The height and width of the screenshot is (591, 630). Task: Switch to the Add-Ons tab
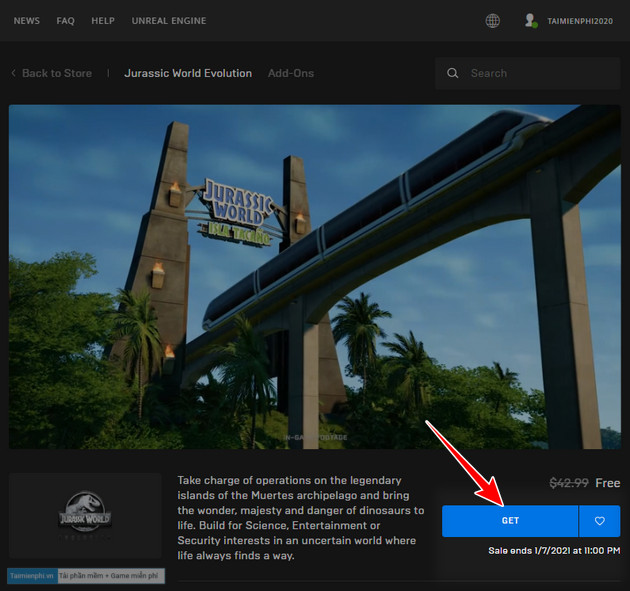[x=291, y=73]
